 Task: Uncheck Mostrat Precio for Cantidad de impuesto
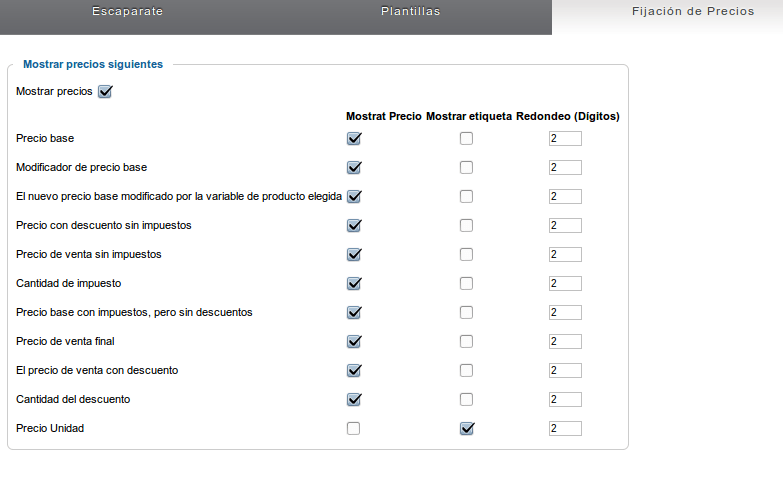[x=354, y=283]
